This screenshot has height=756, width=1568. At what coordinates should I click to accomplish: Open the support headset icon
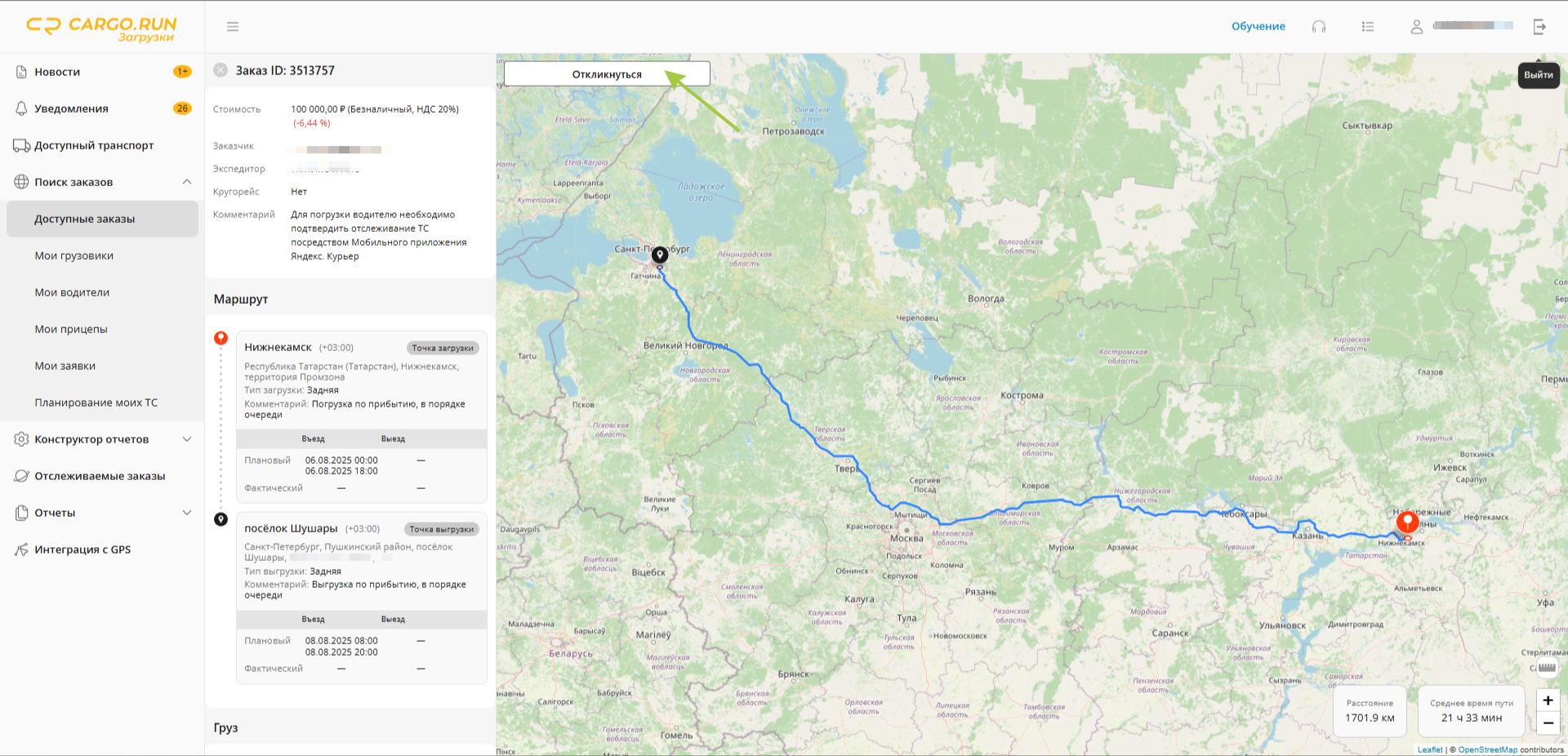1318,27
